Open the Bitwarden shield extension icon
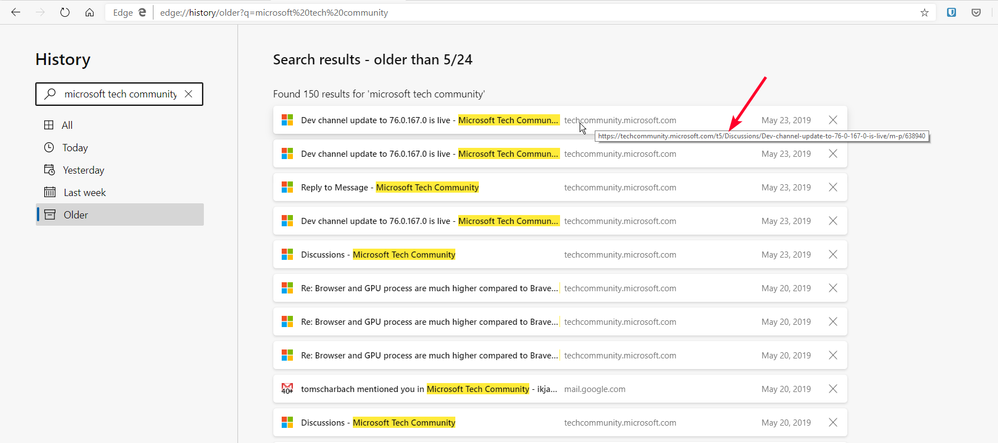 (952, 12)
